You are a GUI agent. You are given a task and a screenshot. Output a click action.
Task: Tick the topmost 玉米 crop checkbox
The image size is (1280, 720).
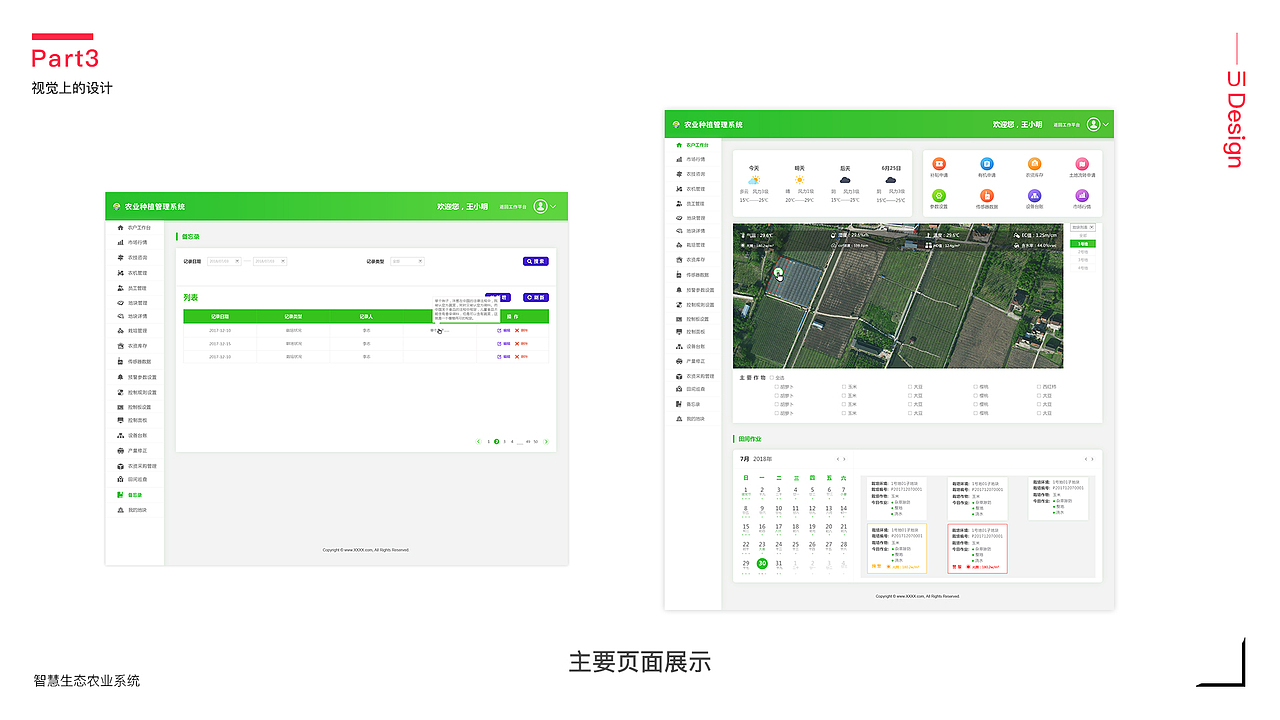tap(844, 386)
